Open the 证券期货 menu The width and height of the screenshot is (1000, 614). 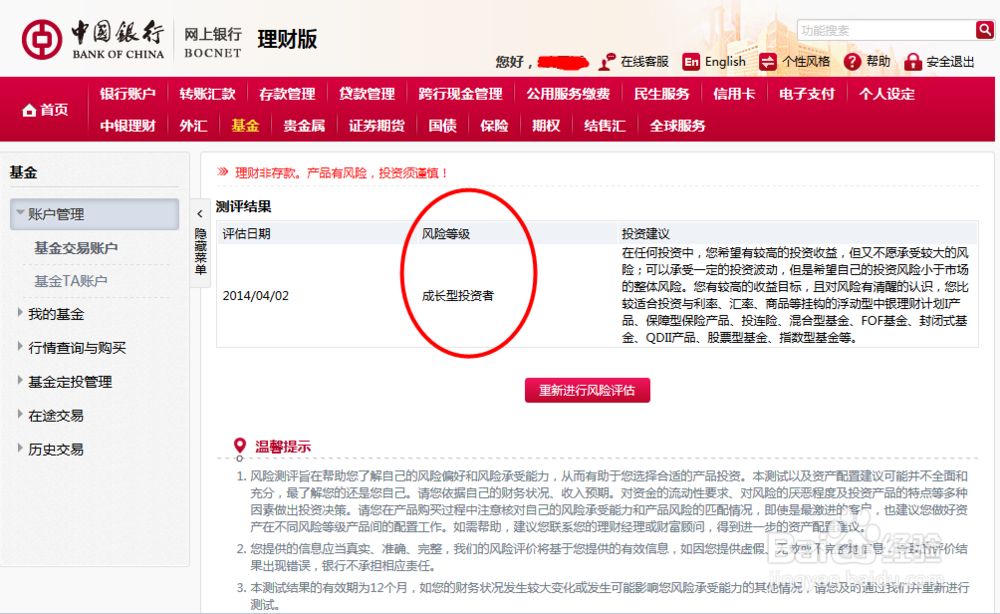[x=376, y=126]
